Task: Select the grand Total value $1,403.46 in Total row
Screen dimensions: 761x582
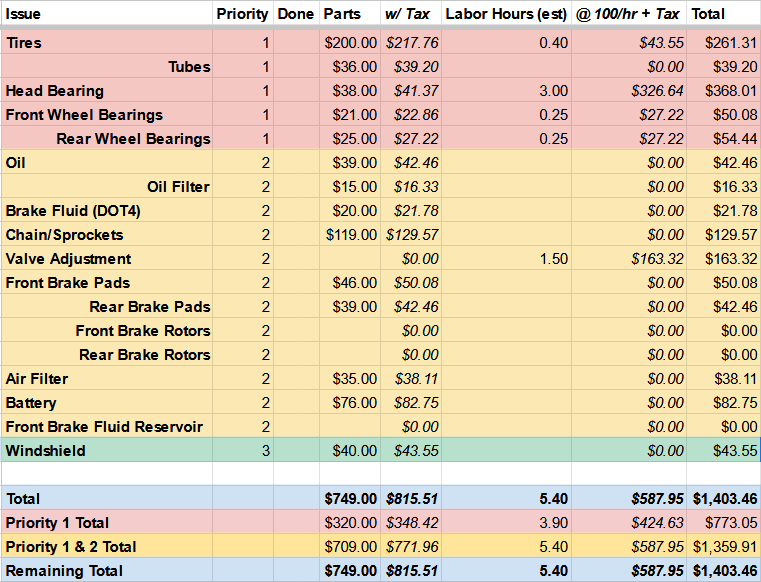Action: point(724,498)
